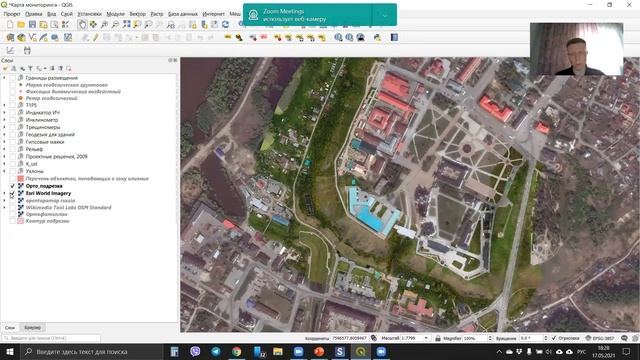Expand the Геодезия для зданий group arrow

click(x=4, y=134)
